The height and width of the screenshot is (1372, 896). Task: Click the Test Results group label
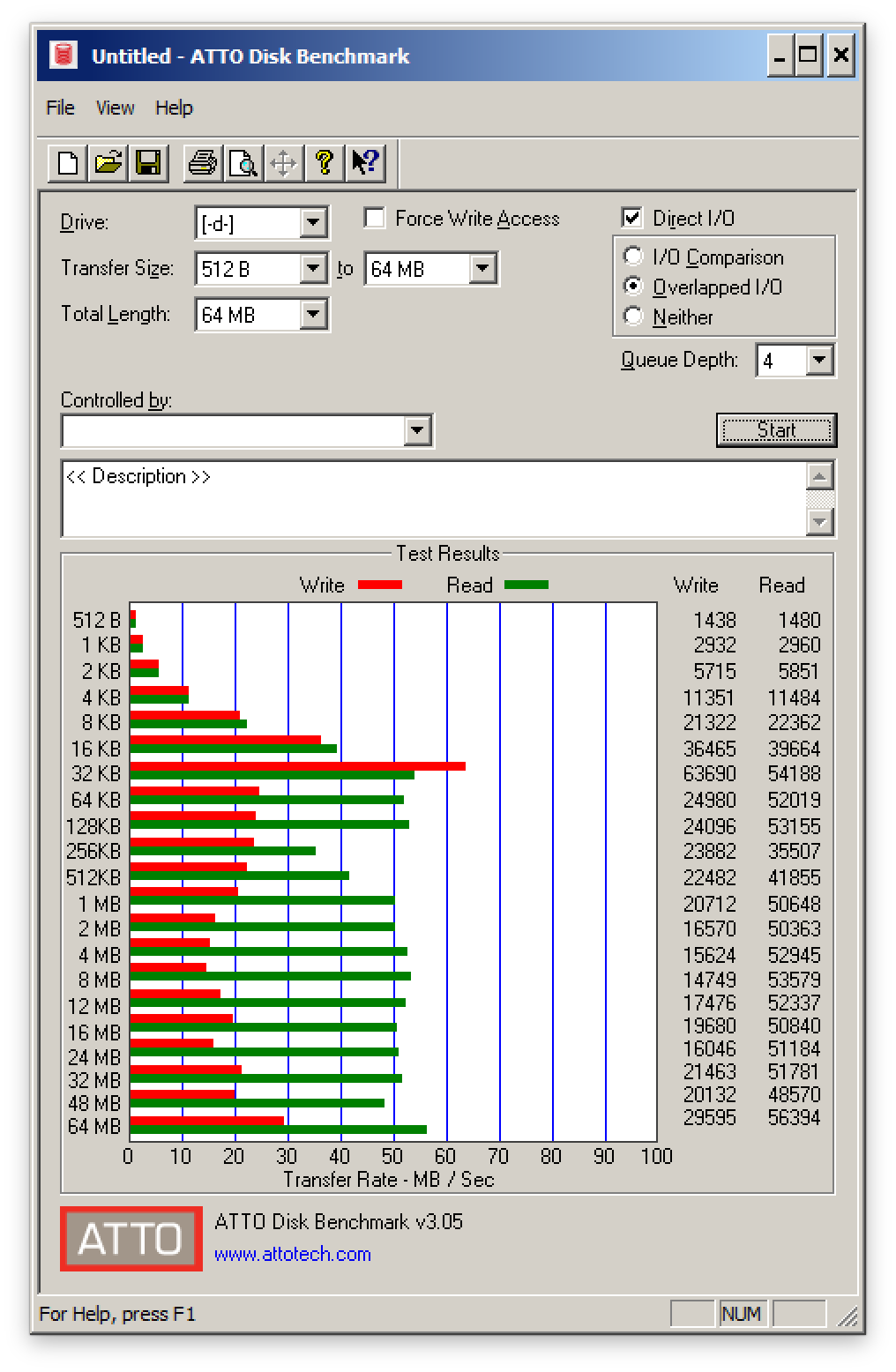pyautogui.click(x=447, y=553)
